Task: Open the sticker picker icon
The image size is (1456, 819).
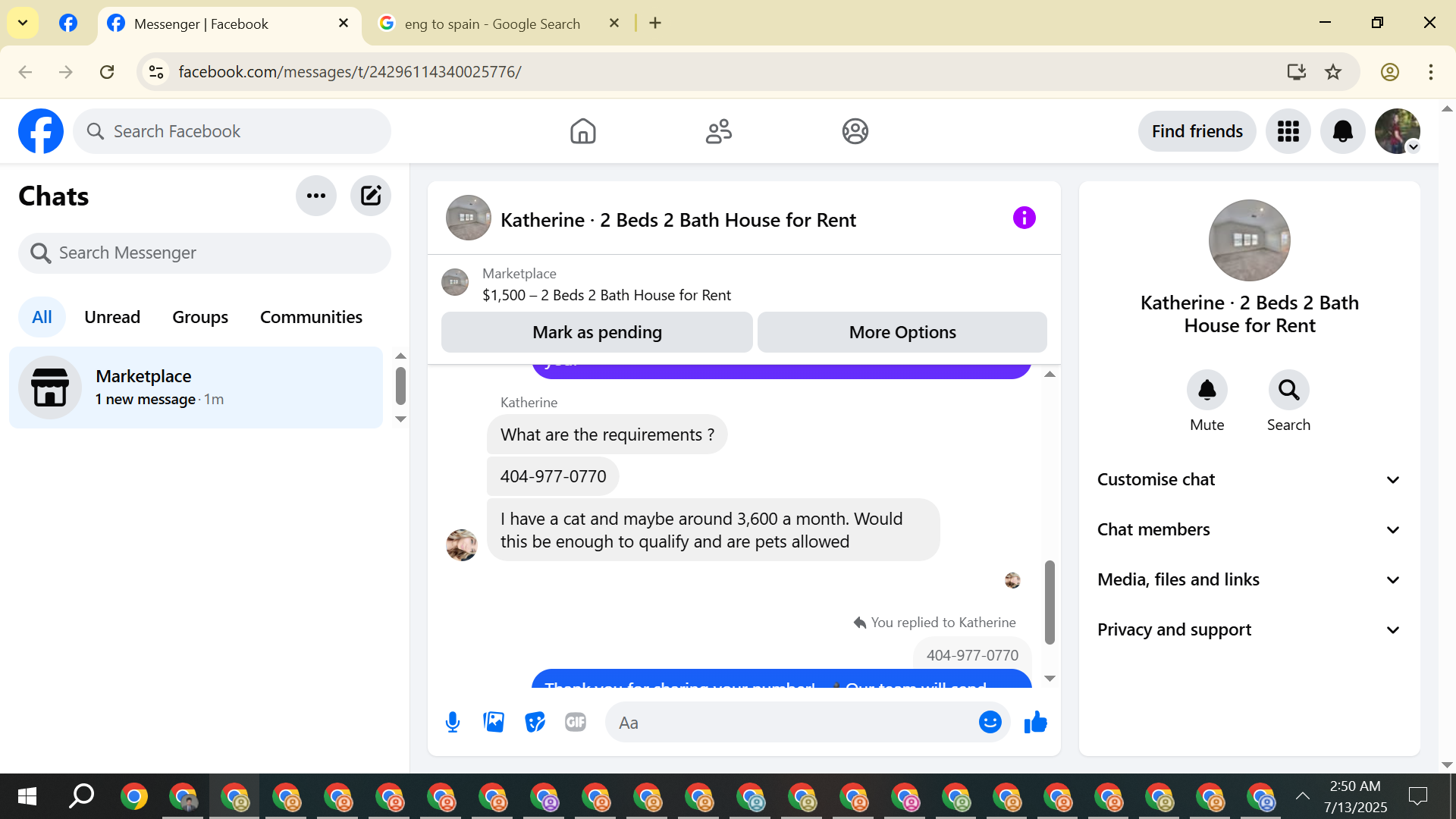Action: (535, 722)
